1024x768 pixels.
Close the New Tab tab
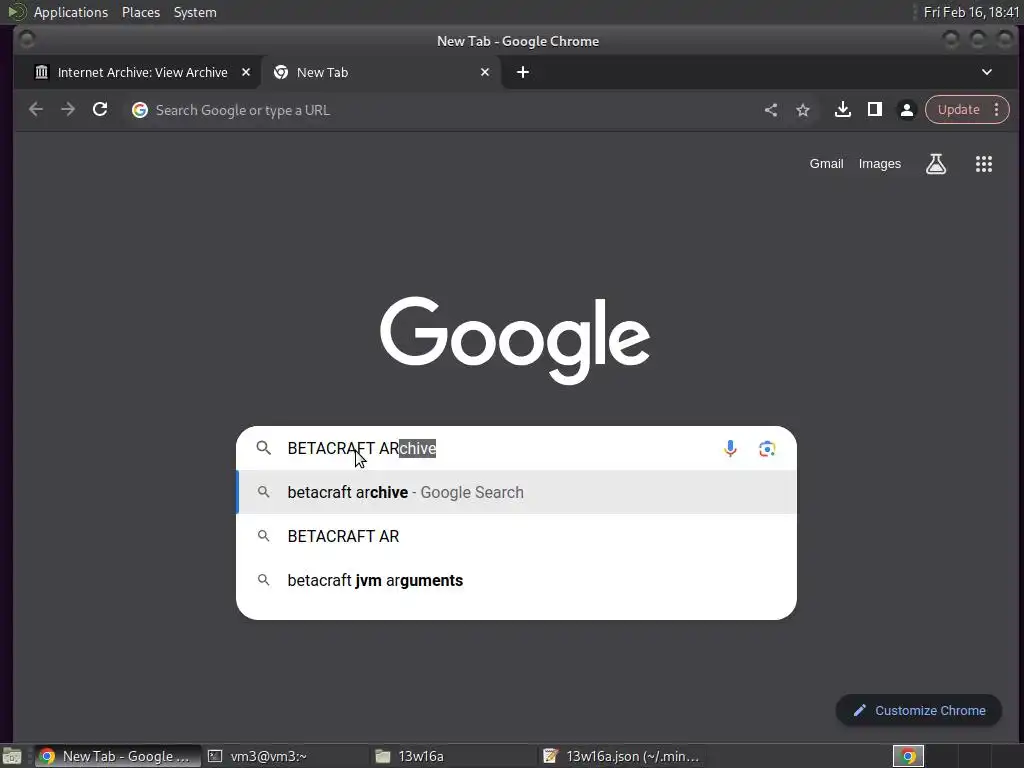[x=485, y=72]
